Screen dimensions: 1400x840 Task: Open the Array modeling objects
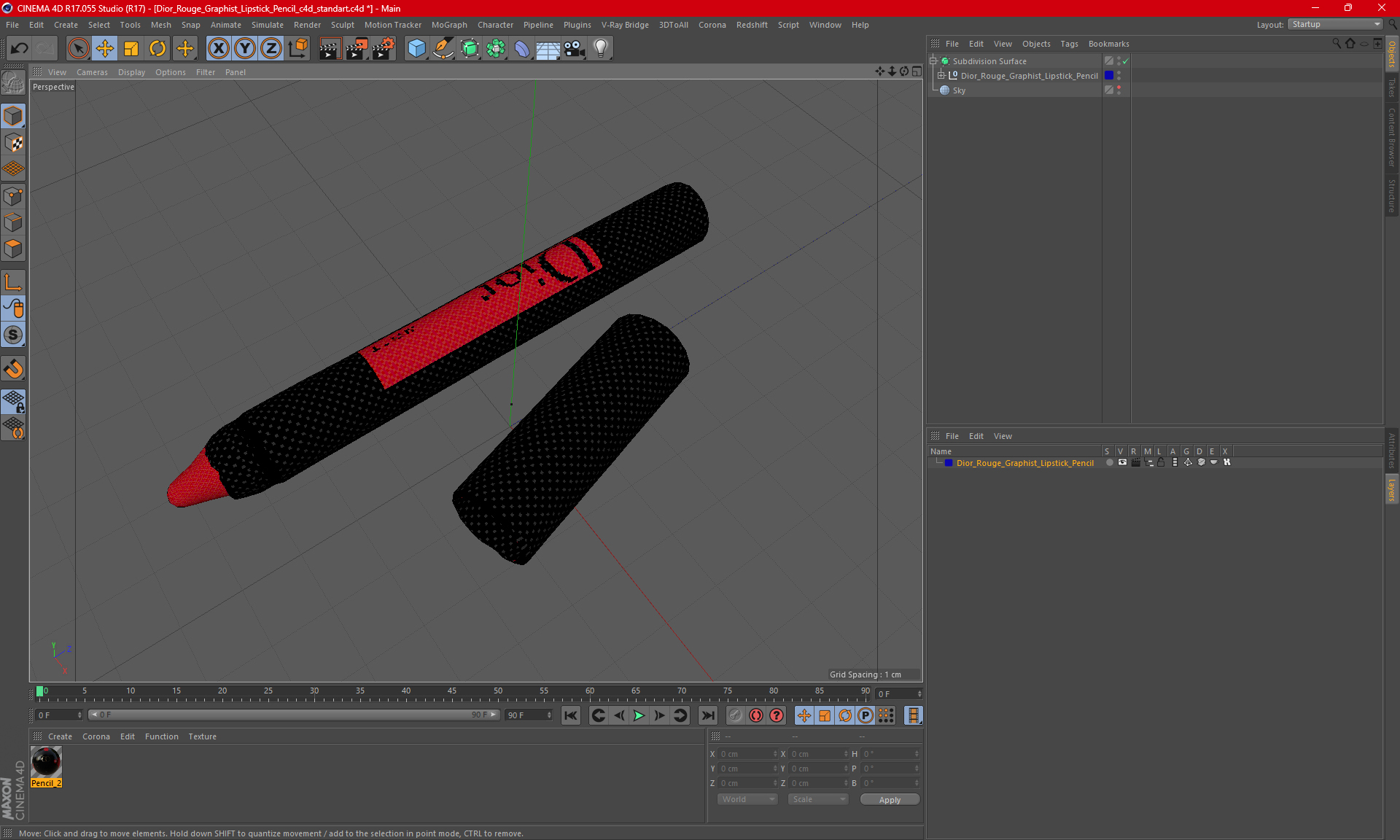pos(496,49)
